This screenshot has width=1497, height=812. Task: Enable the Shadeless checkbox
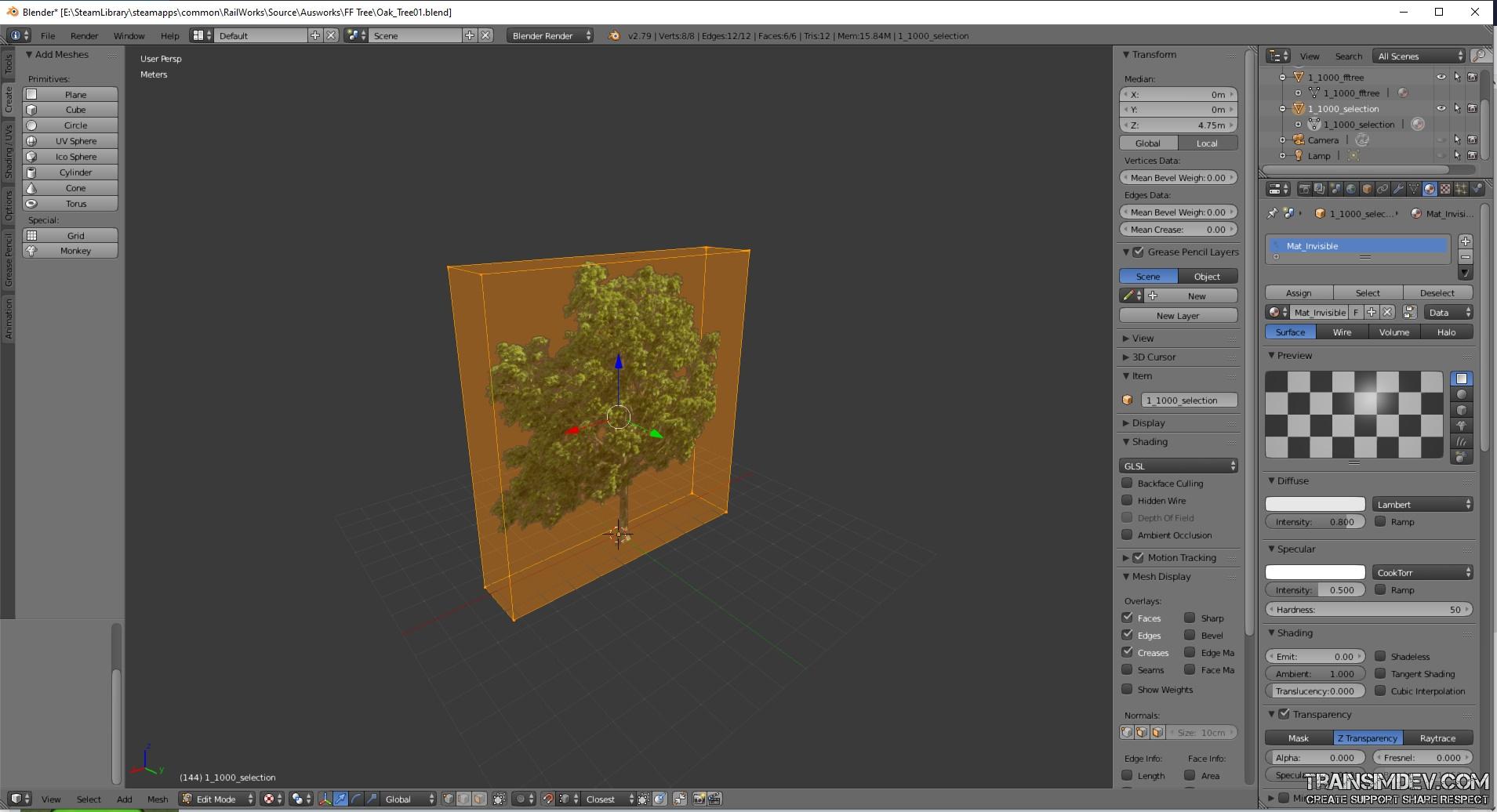coord(1380,656)
